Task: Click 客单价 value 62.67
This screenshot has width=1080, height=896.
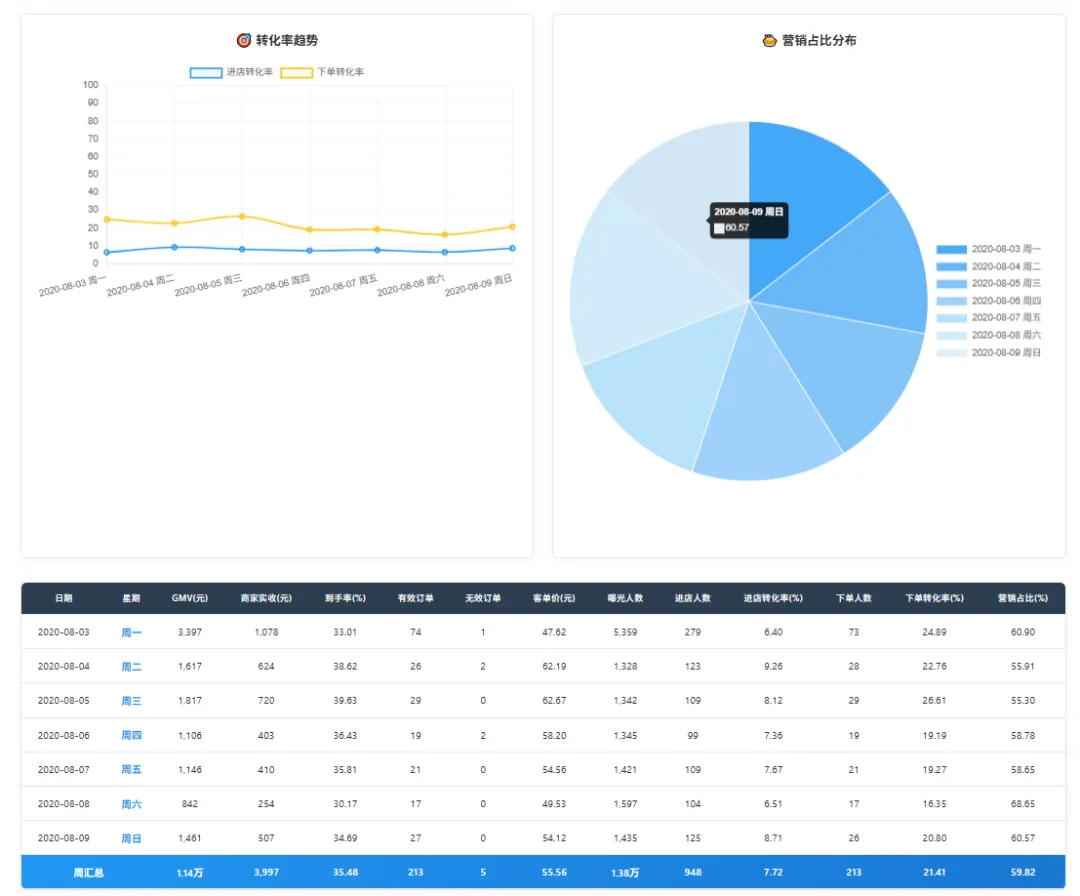Action: pyautogui.click(x=554, y=701)
